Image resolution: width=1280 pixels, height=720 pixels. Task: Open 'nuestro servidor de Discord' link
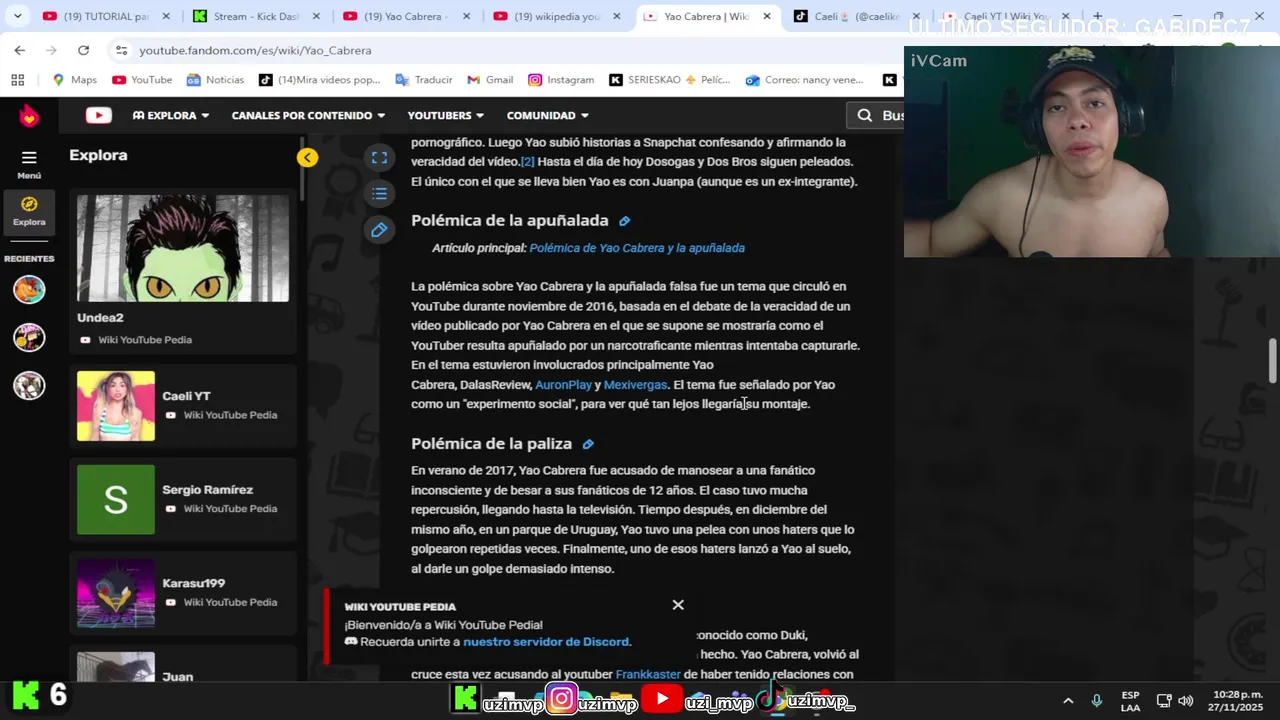(x=546, y=642)
